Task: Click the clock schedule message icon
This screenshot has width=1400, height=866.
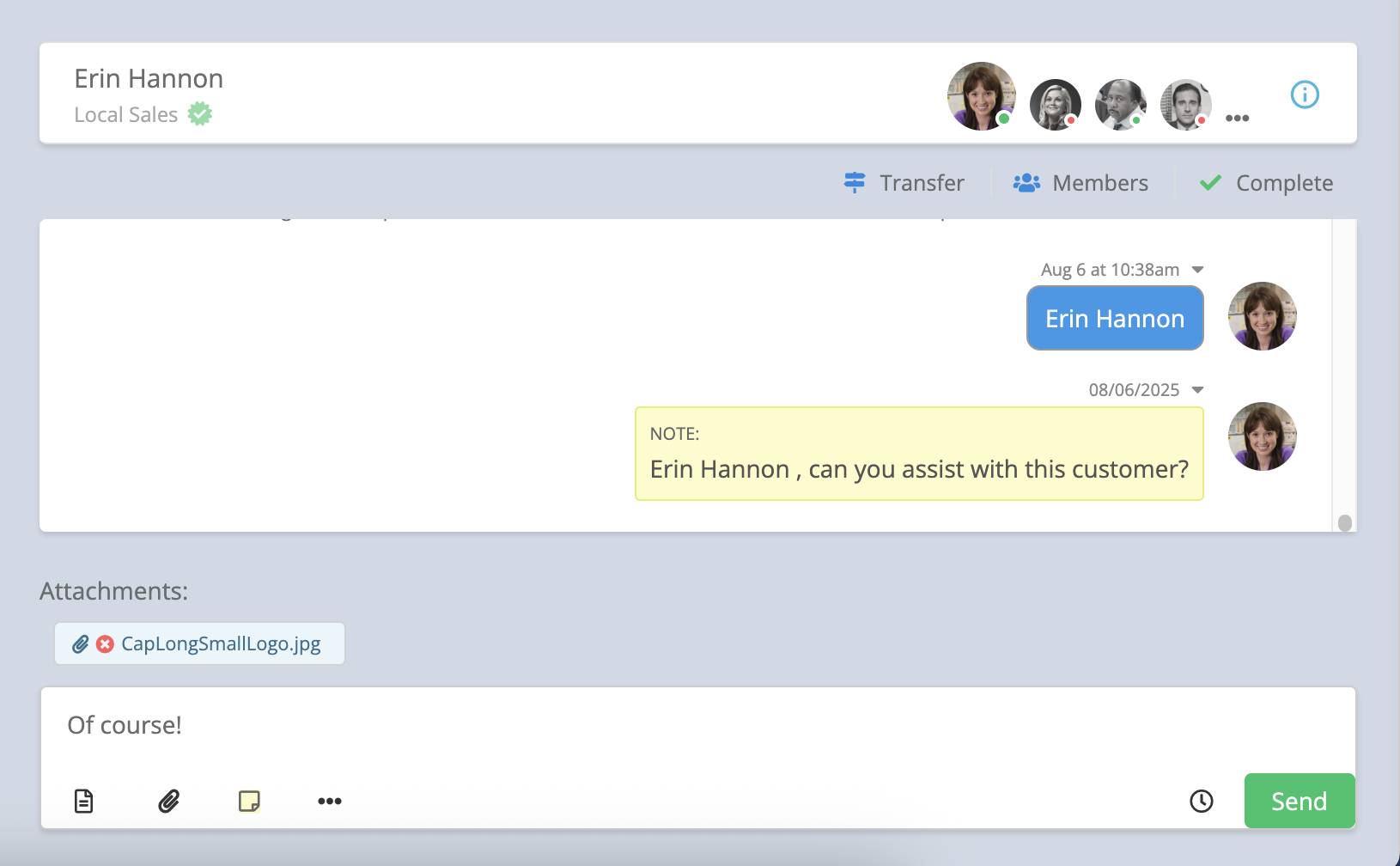Action: pyautogui.click(x=1201, y=801)
